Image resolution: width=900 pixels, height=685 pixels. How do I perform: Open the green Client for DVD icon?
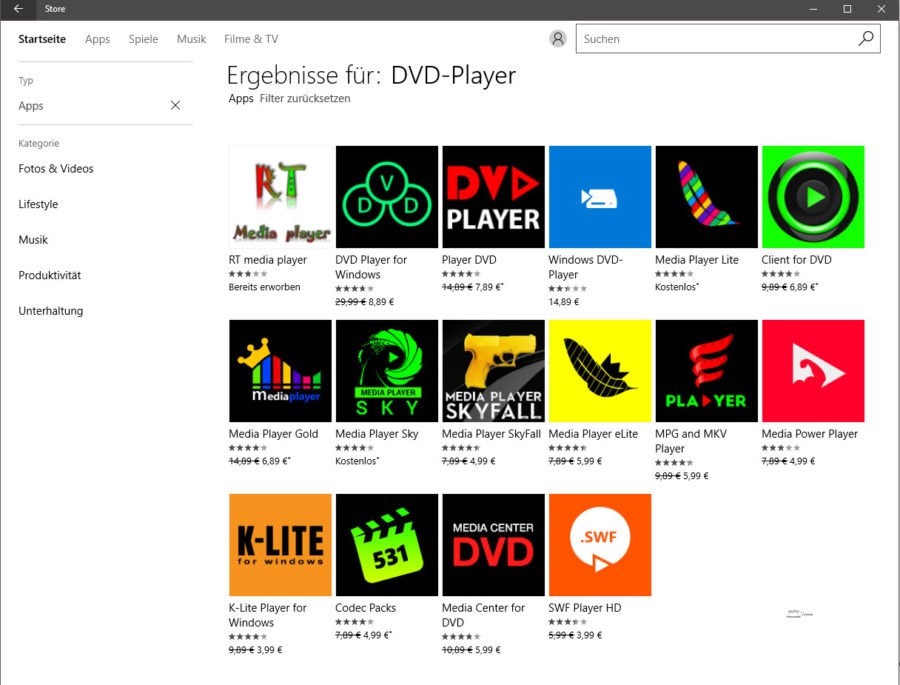[813, 196]
